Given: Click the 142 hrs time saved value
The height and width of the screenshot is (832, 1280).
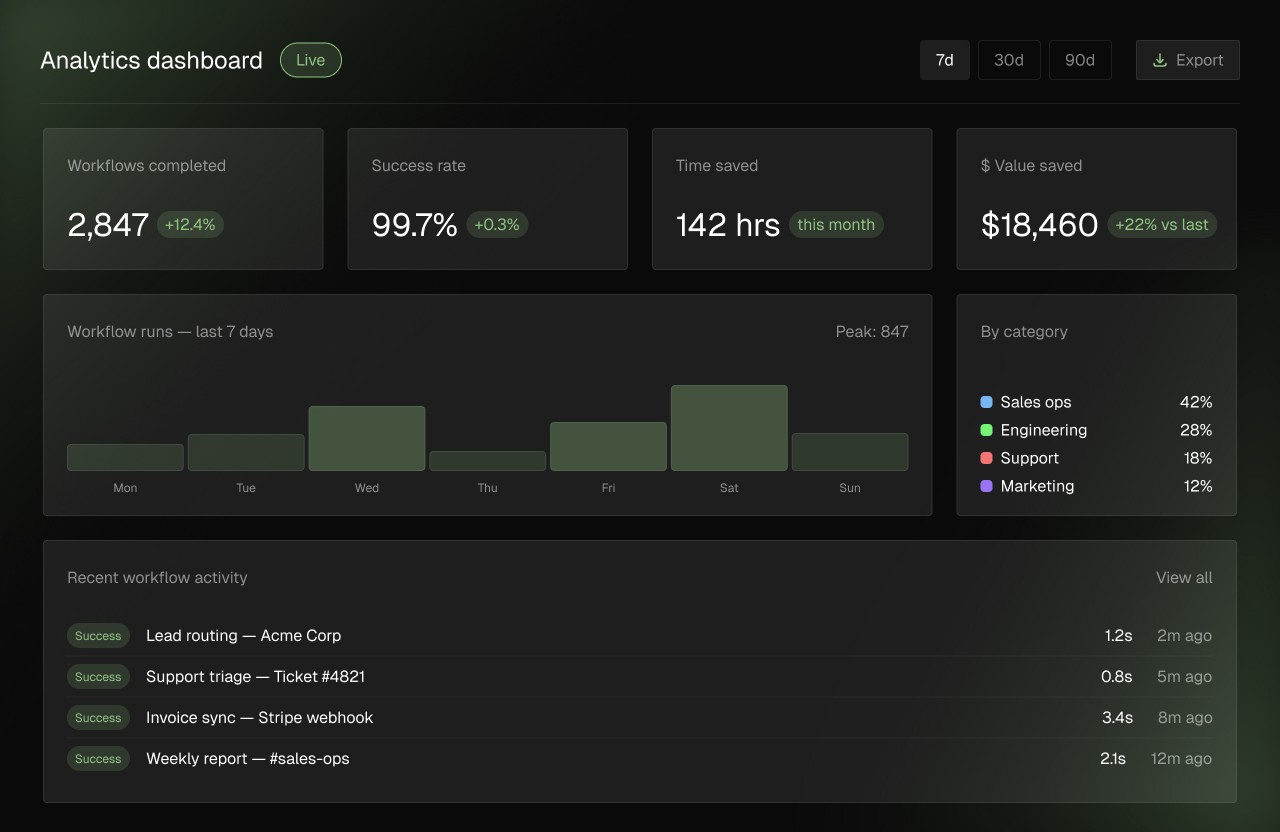Looking at the screenshot, I should (728, 225).
